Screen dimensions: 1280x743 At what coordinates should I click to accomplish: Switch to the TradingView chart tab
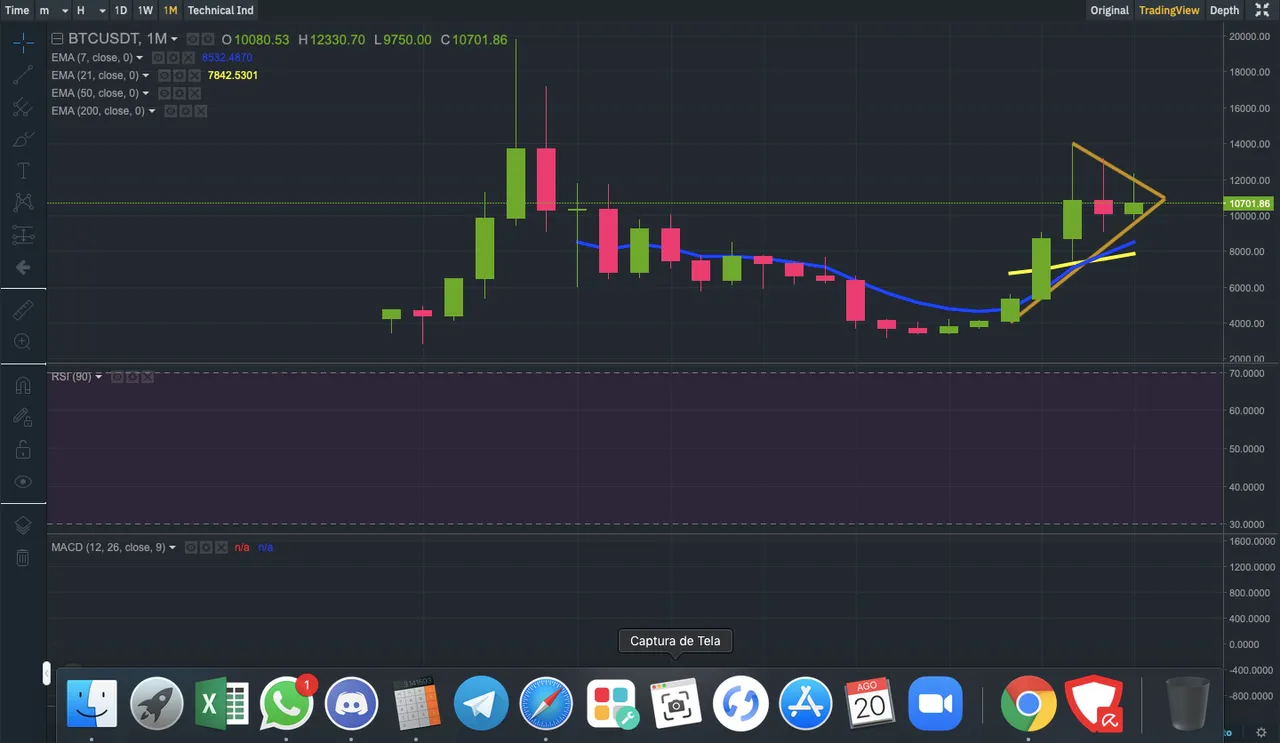(1167, 10)
